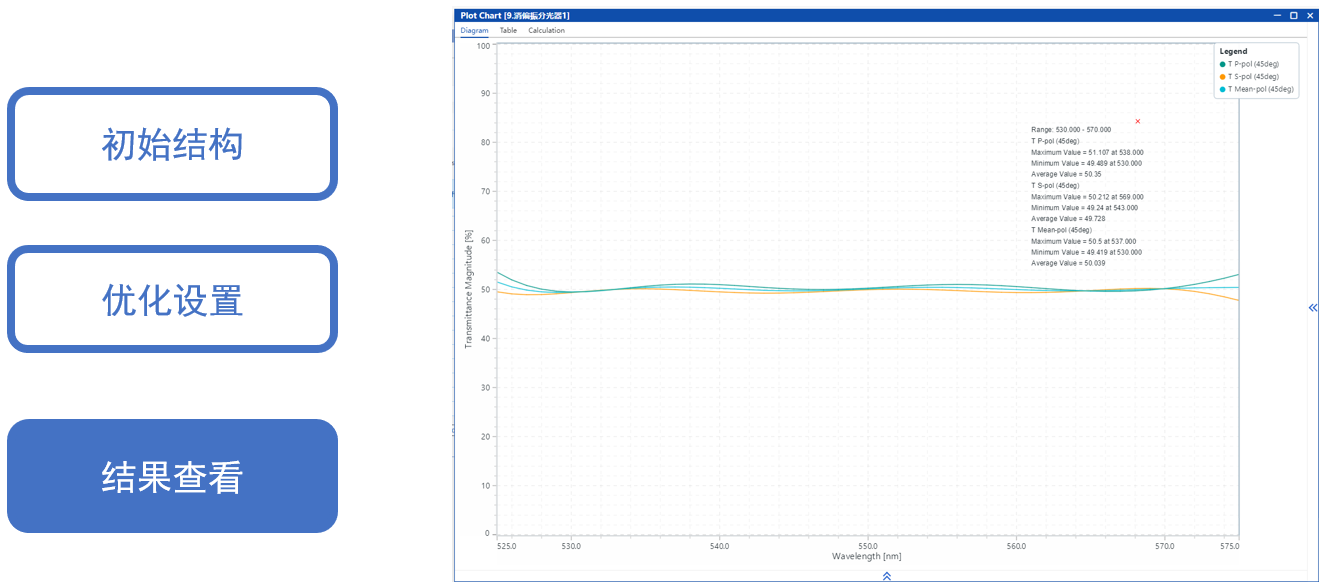Toggle T Mean-pol (45deg) legend entry
Viewport: 1327px width, 588px height.
click(1260, 89)
